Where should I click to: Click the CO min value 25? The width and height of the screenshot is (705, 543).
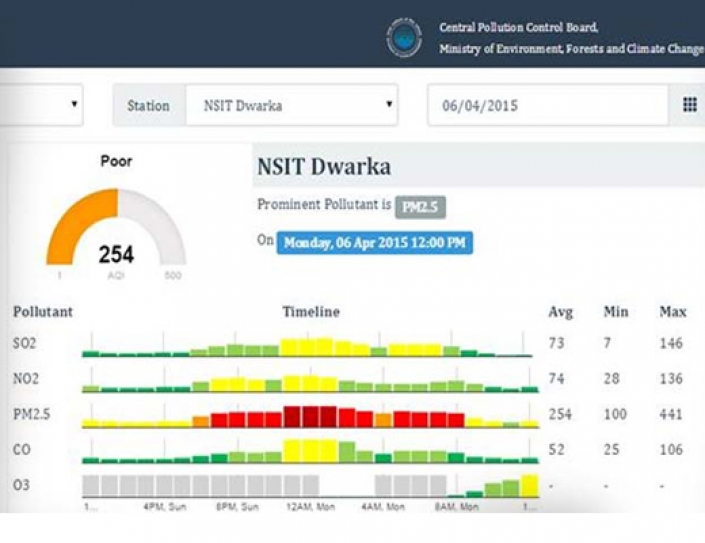coord(611,450)
